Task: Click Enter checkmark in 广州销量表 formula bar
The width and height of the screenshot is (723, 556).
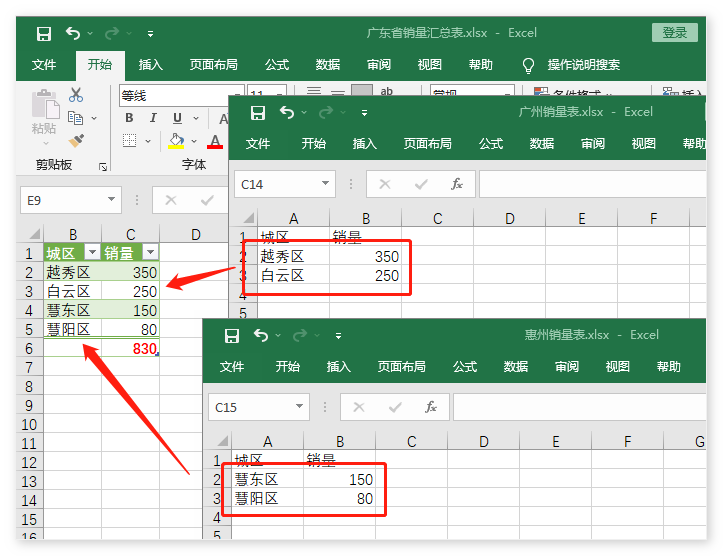Action: pyautogui.click(x=421, y=184)
